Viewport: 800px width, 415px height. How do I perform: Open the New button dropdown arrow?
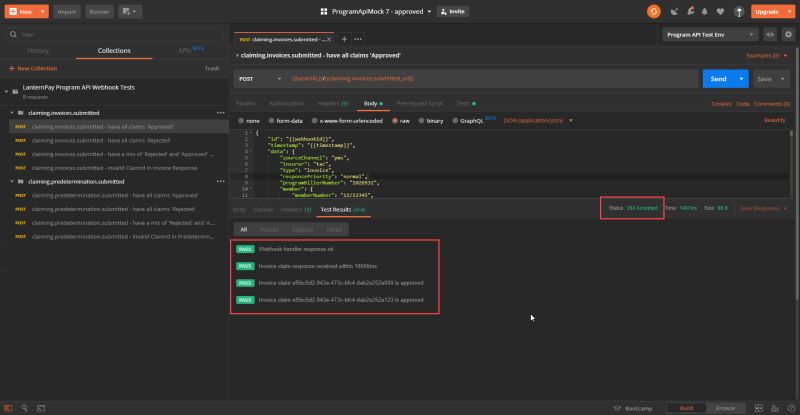point(42,11)
